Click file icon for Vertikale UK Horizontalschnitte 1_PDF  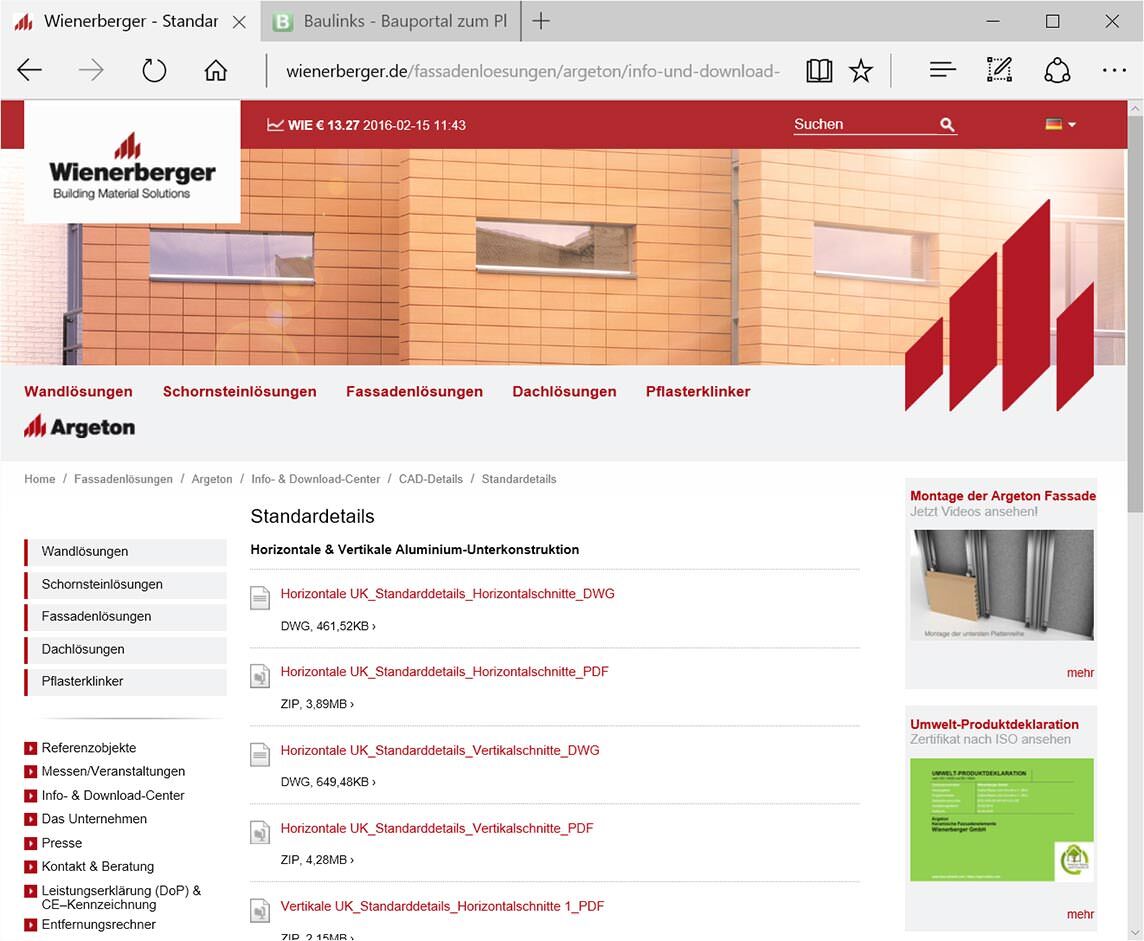(260, 910)
